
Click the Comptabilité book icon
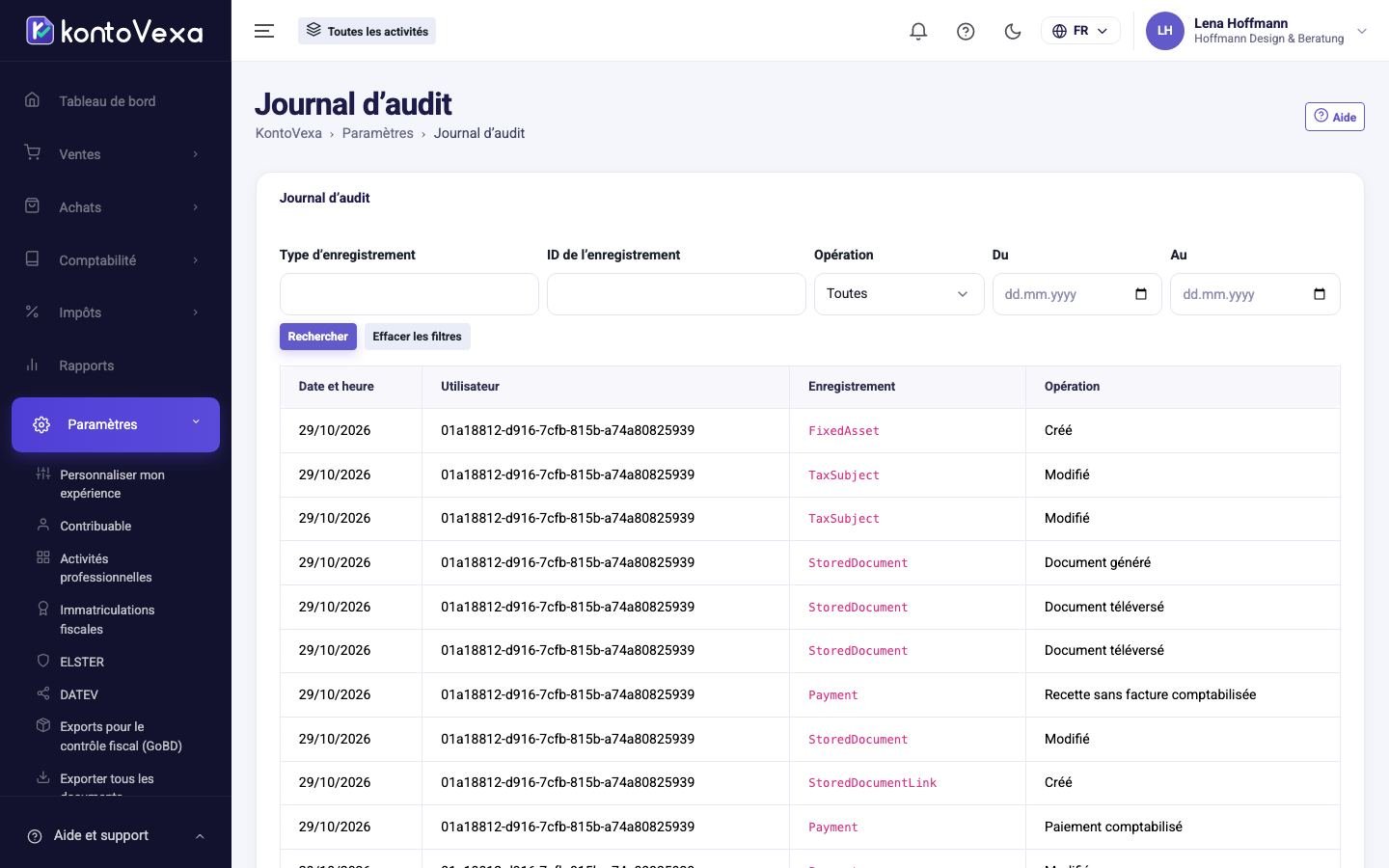coord(32,259)
